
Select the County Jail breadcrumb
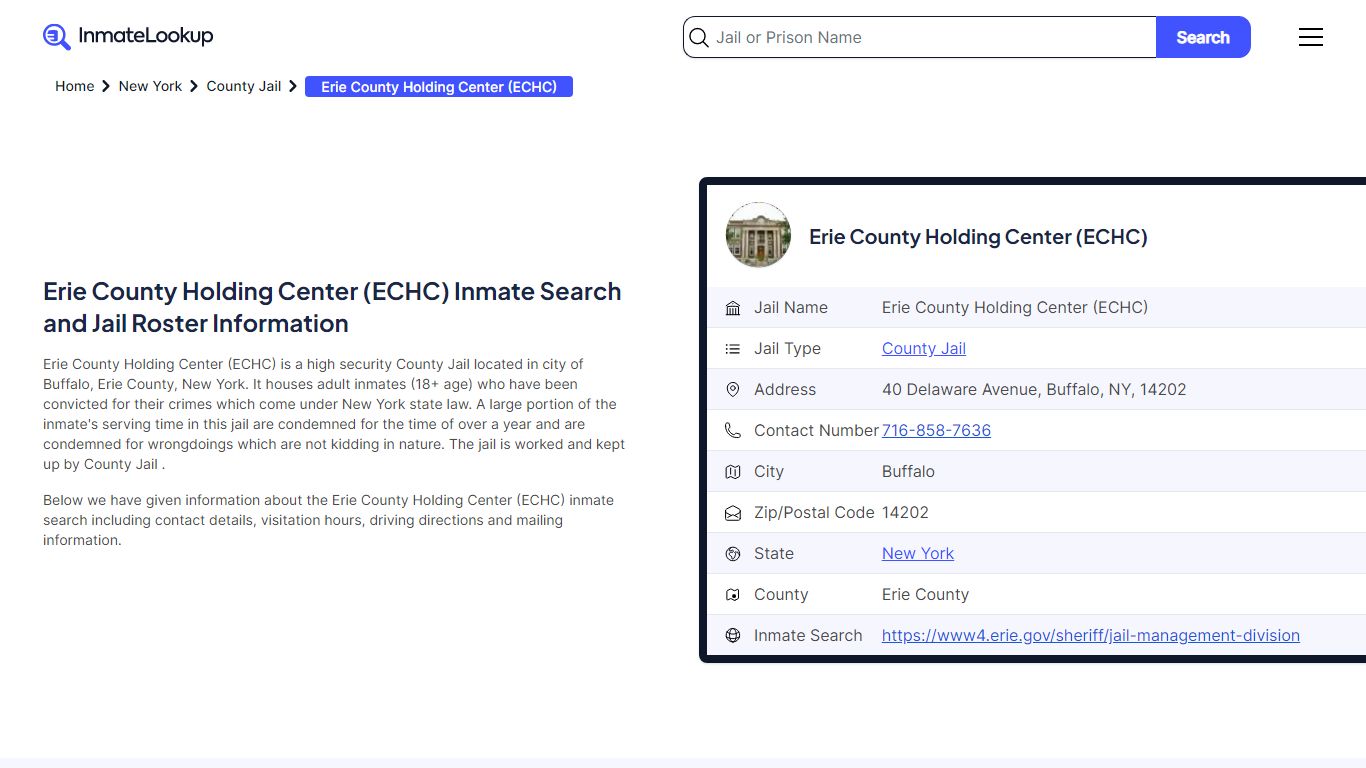coord(243,86)
